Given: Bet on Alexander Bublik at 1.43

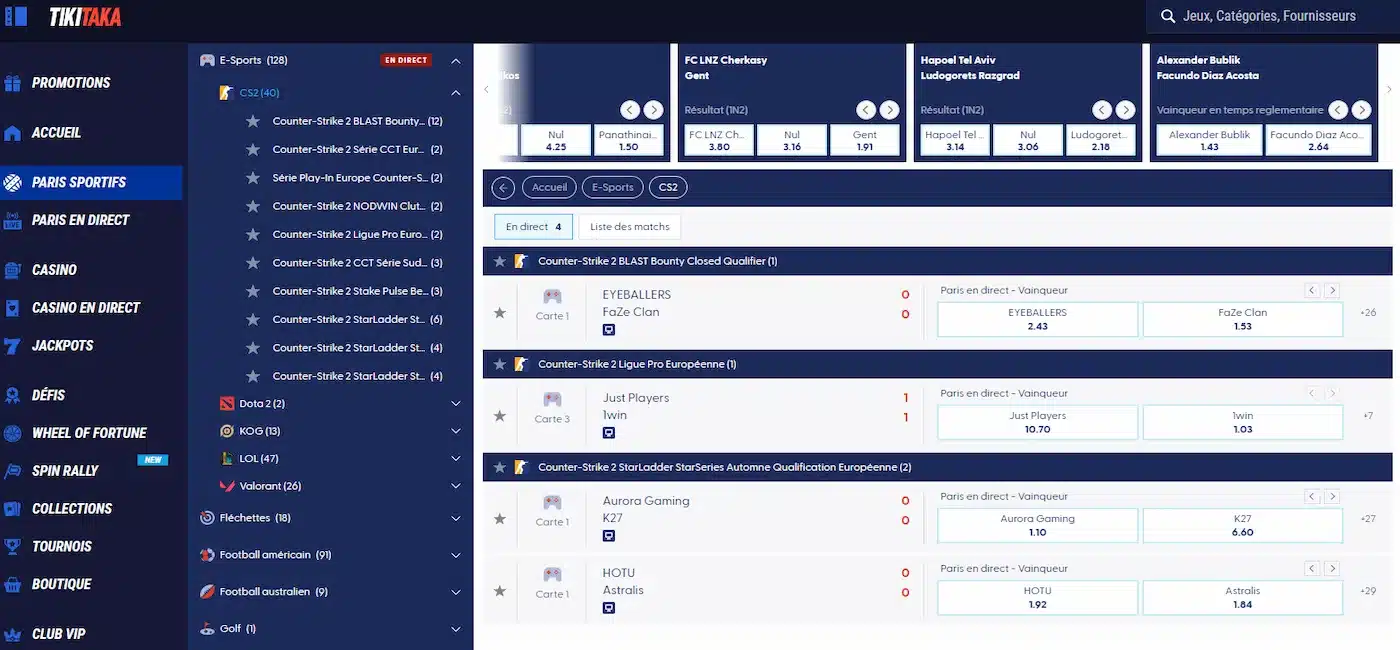Looking at the screenshot, I should [x=1208, y=141].
